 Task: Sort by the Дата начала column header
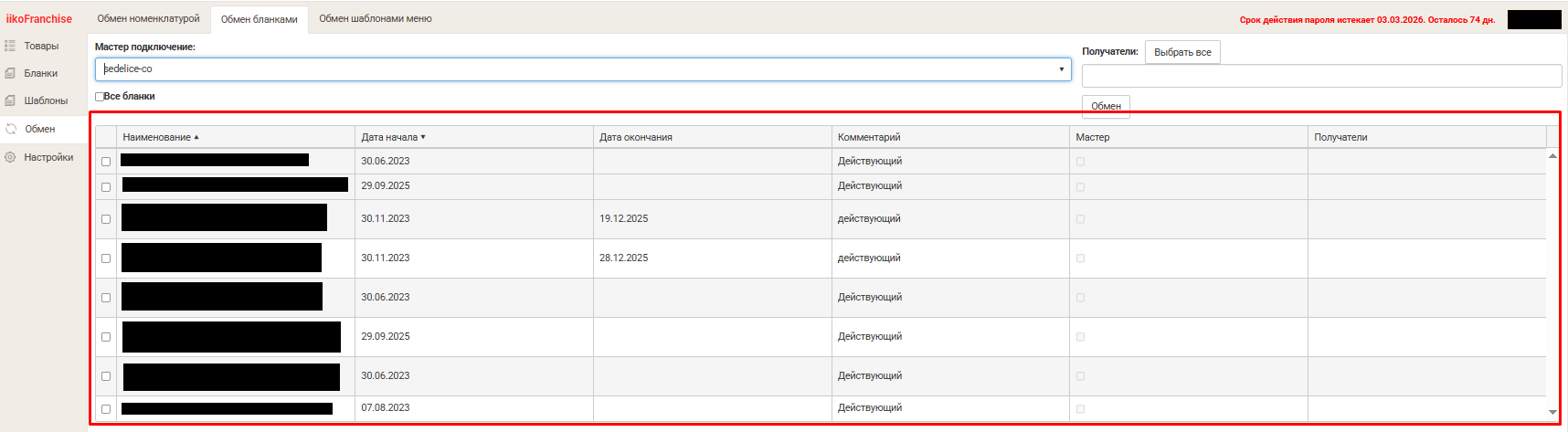click(474, 137)
